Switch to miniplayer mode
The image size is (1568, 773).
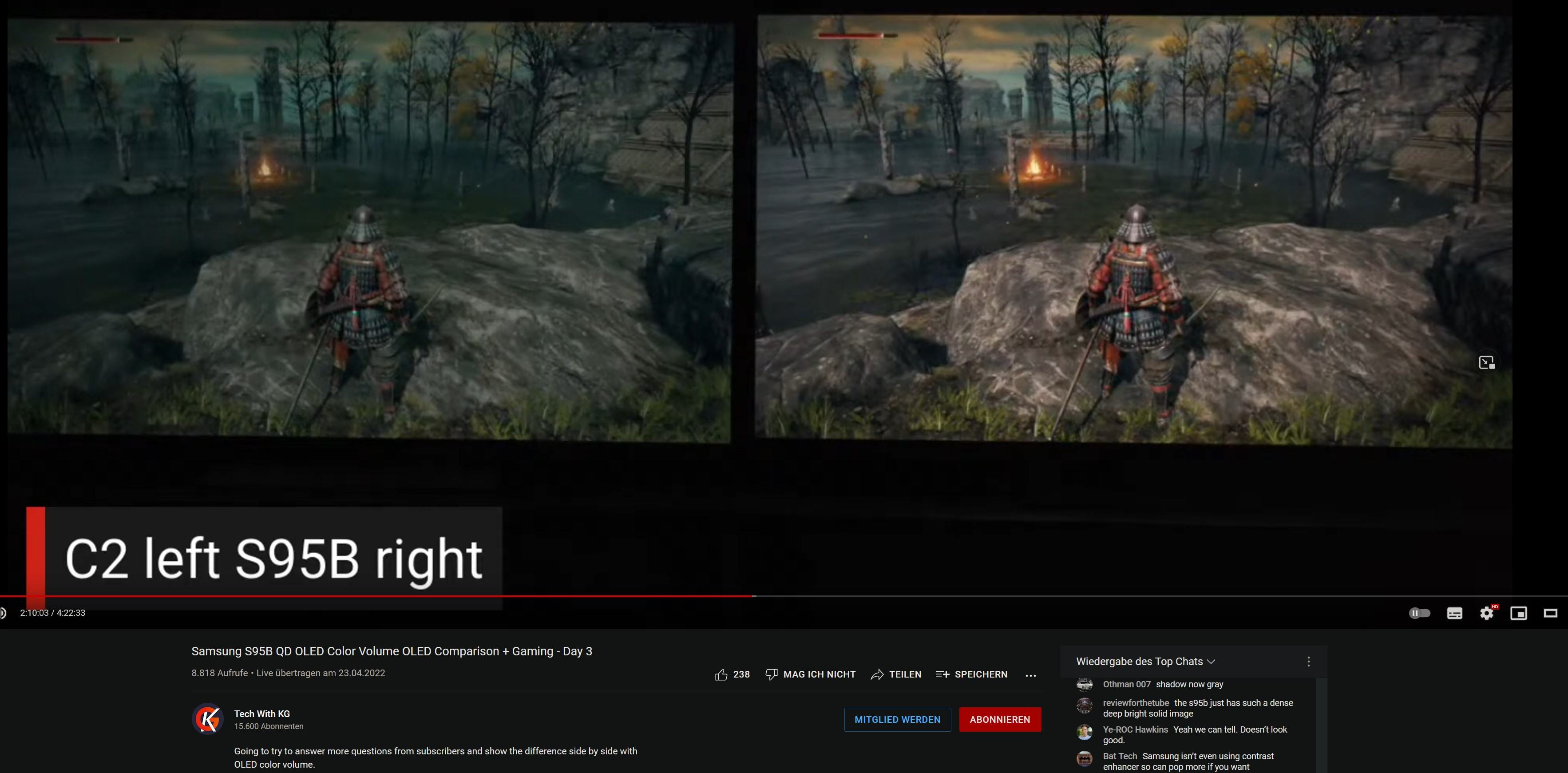(x=1519, y=613)
